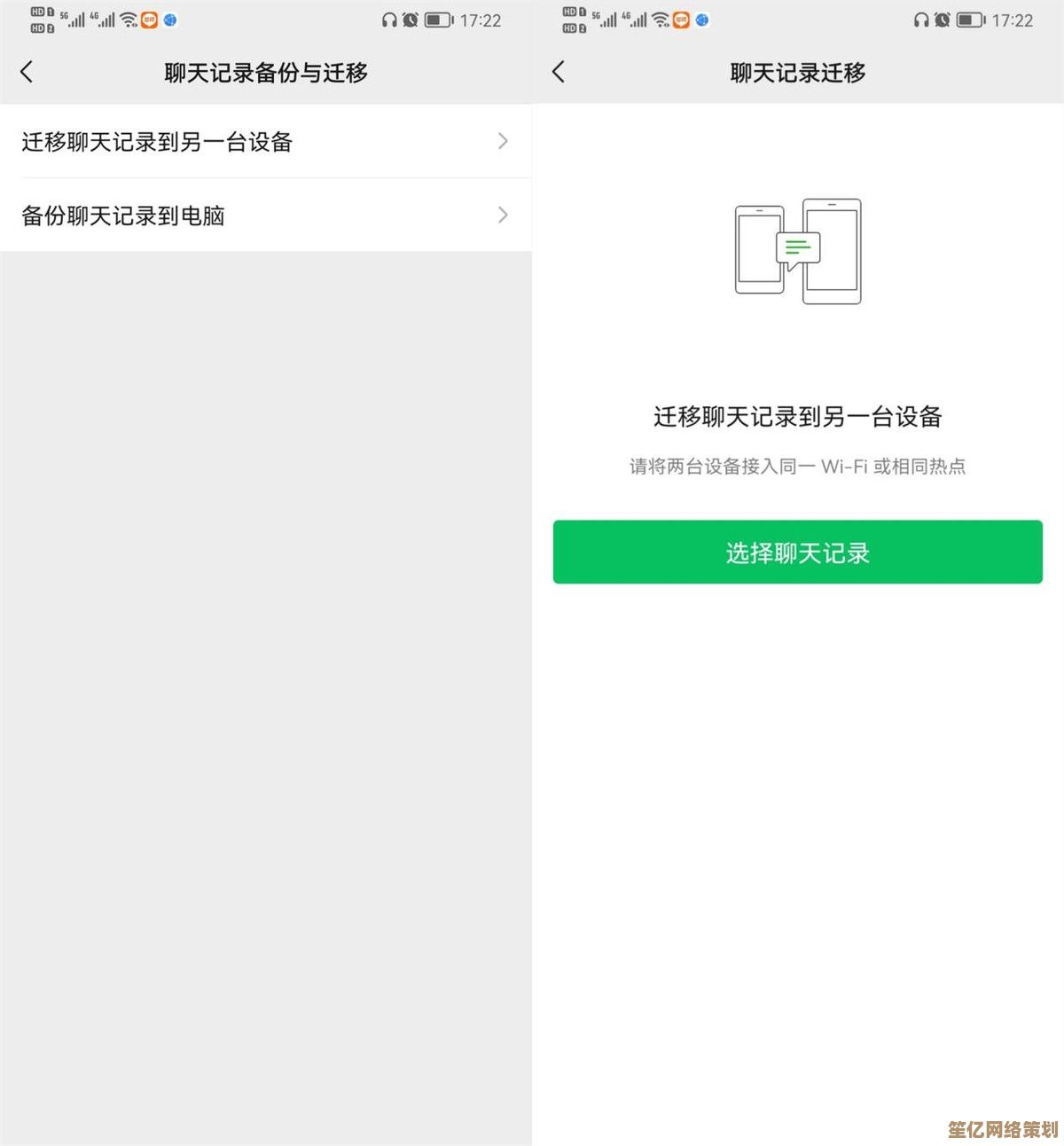The width and height of the screenshot is (1064, 1146).
Task: Tap the 17:22 clock on right screen
Action: point(1013,20)
